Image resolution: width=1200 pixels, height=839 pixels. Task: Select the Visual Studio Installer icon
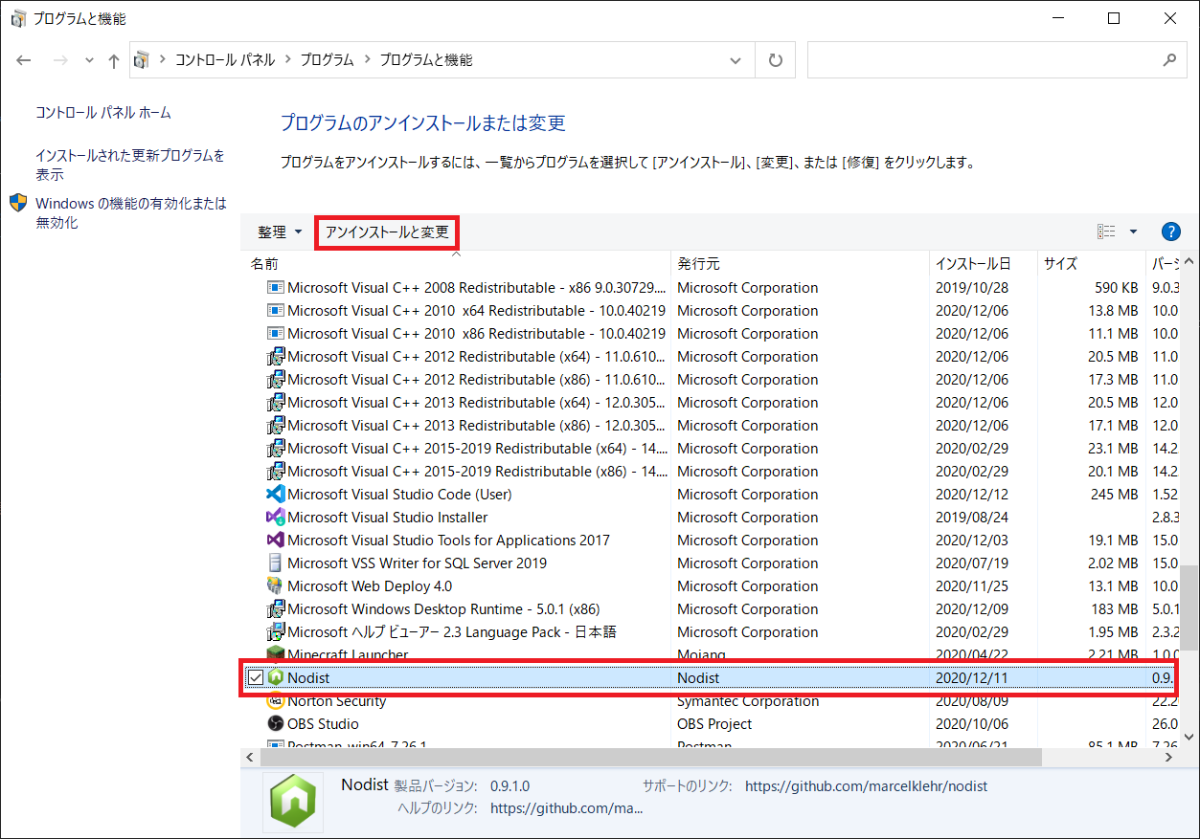(276, 518)
